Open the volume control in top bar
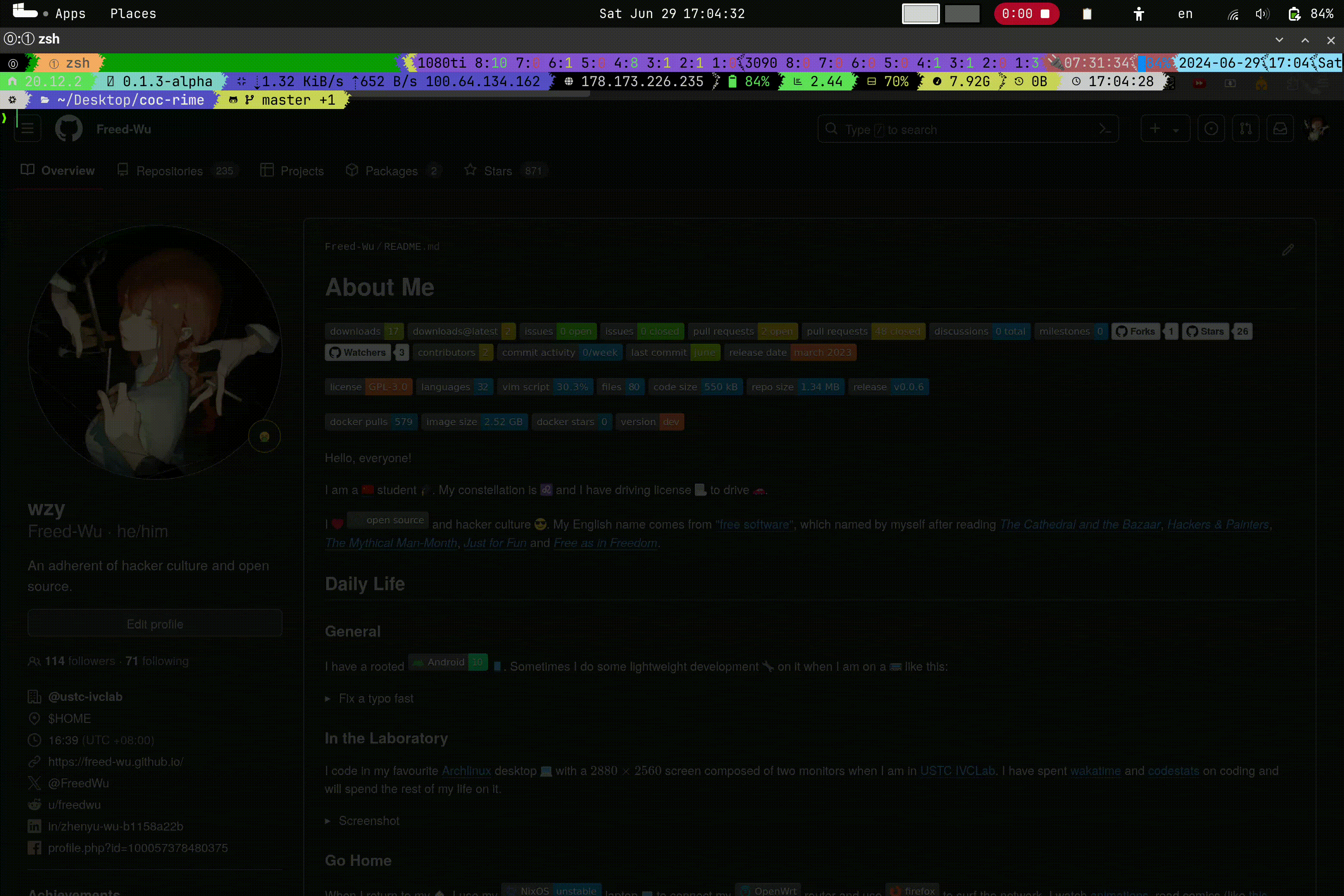 (1262, 14)
